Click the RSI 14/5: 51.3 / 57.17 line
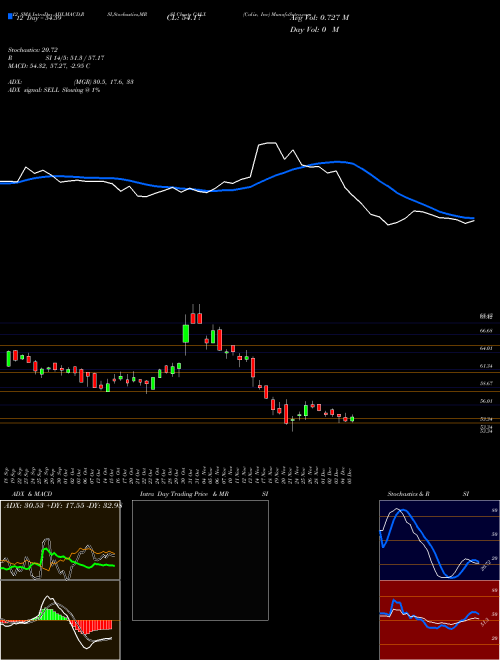Image resolution: width=500 pixels, height=660 pixels. [56, 58]
